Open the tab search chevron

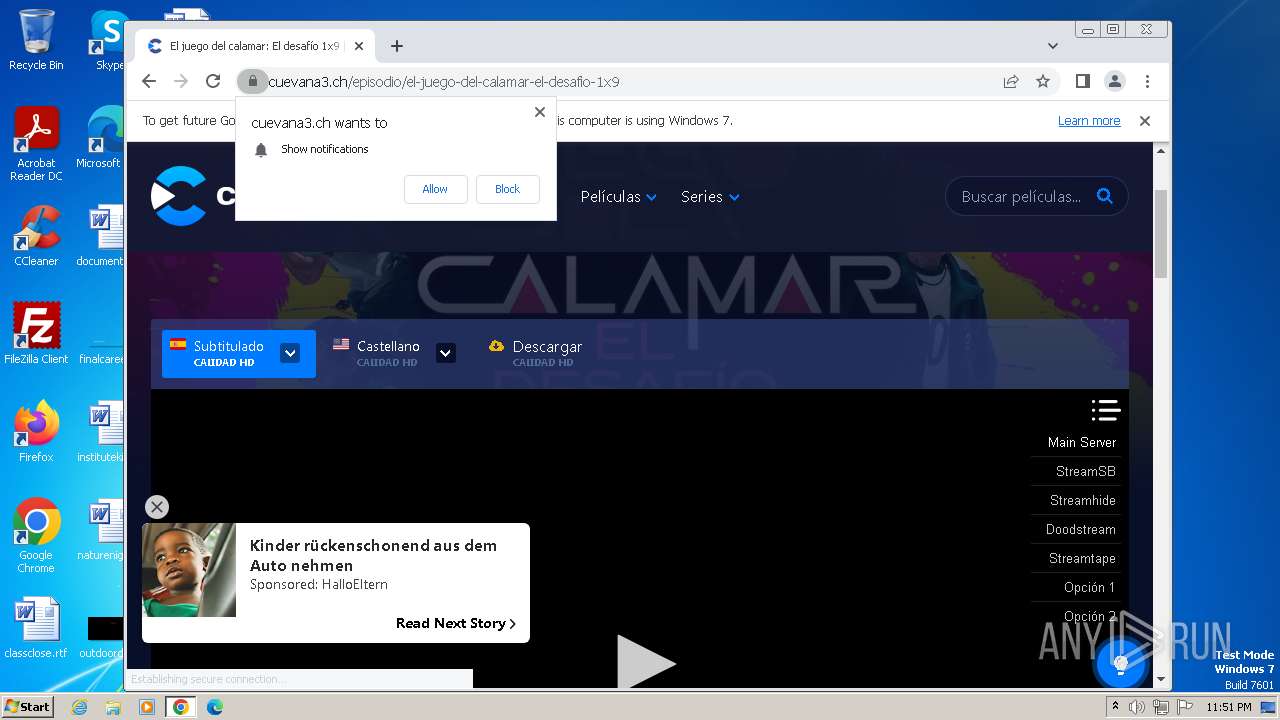(1052, 46)
